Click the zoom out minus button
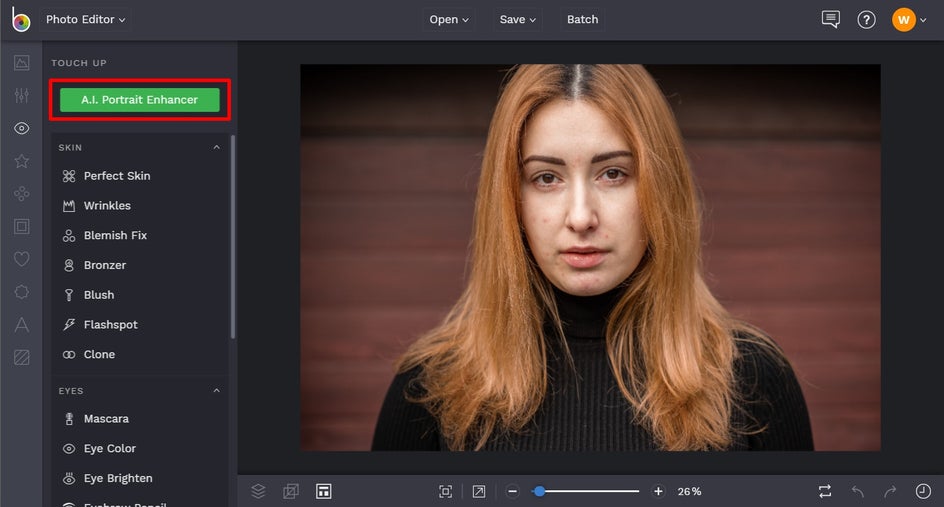Image resolution: width=944 pixels, height=507 pixels. (x=512, y=491)
